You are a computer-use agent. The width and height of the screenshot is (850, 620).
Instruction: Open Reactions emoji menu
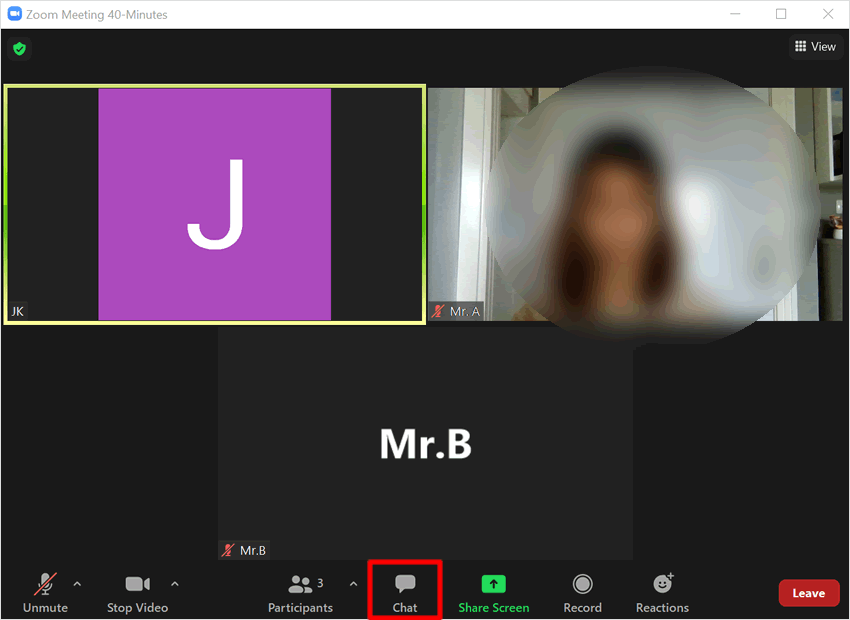point(662,593)
